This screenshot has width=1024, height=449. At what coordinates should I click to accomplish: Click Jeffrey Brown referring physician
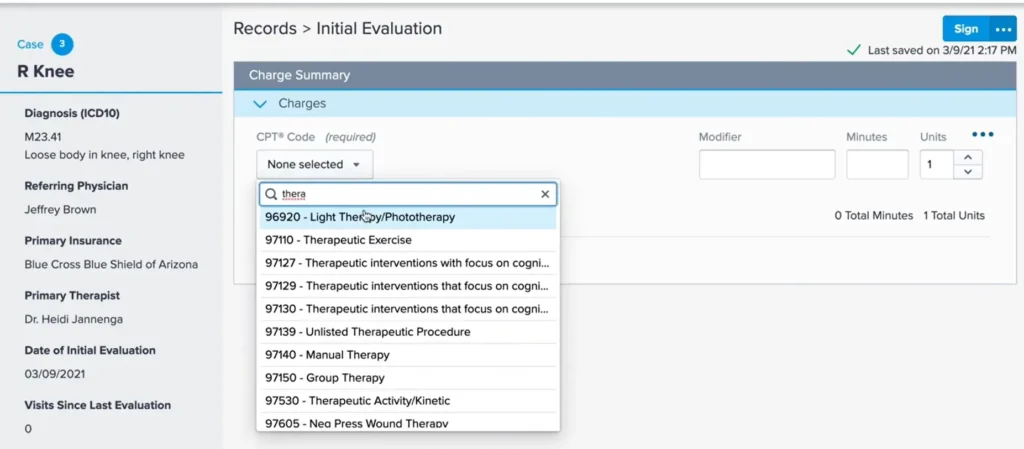click(x=60, y=209)
